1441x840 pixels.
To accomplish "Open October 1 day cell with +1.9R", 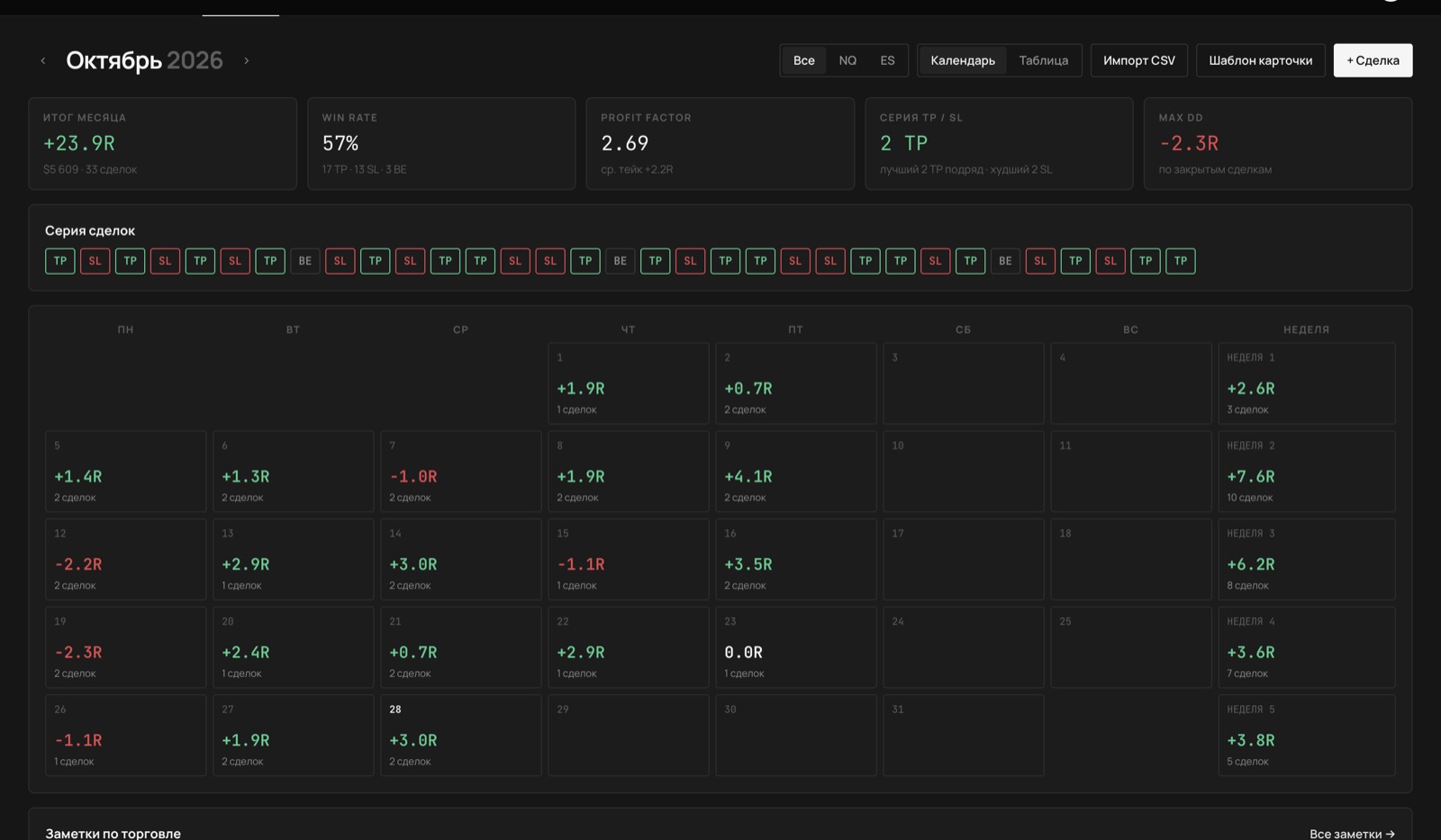I will (629, 384).
